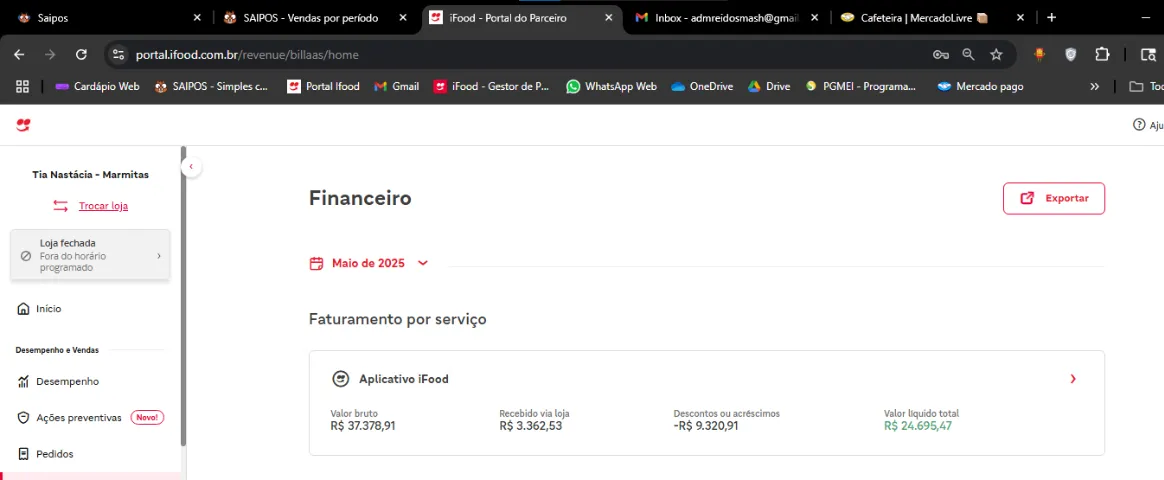Click the receipt icon next to Pedidos
The image size is (1164, 480).
click(23, 453)
